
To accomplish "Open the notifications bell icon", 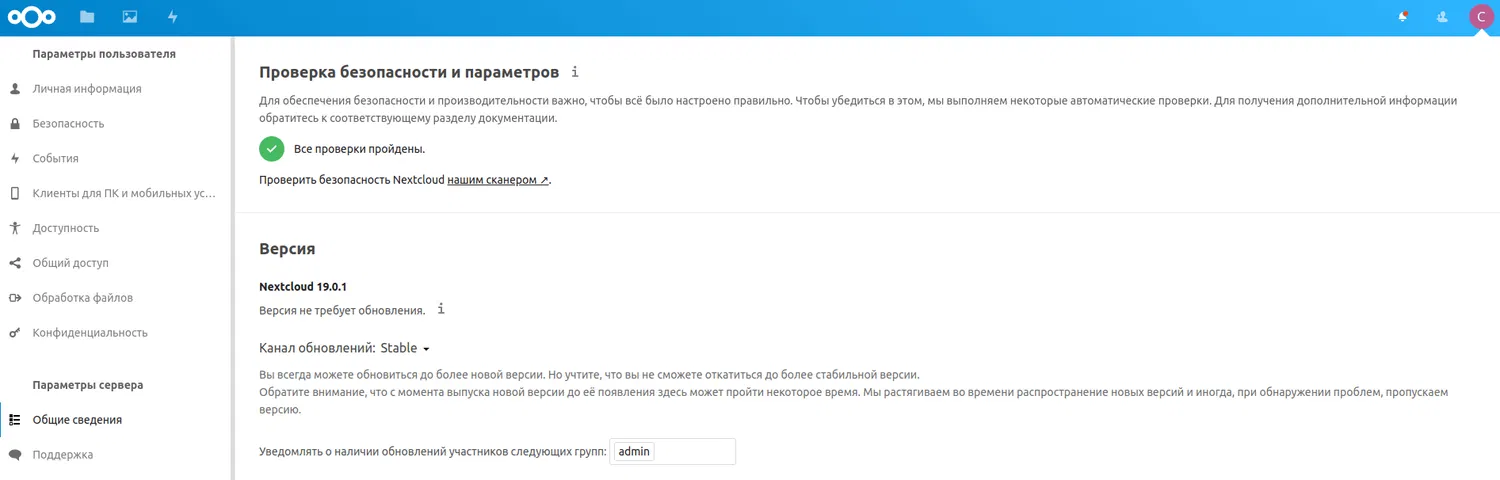I will [1404, 17].
